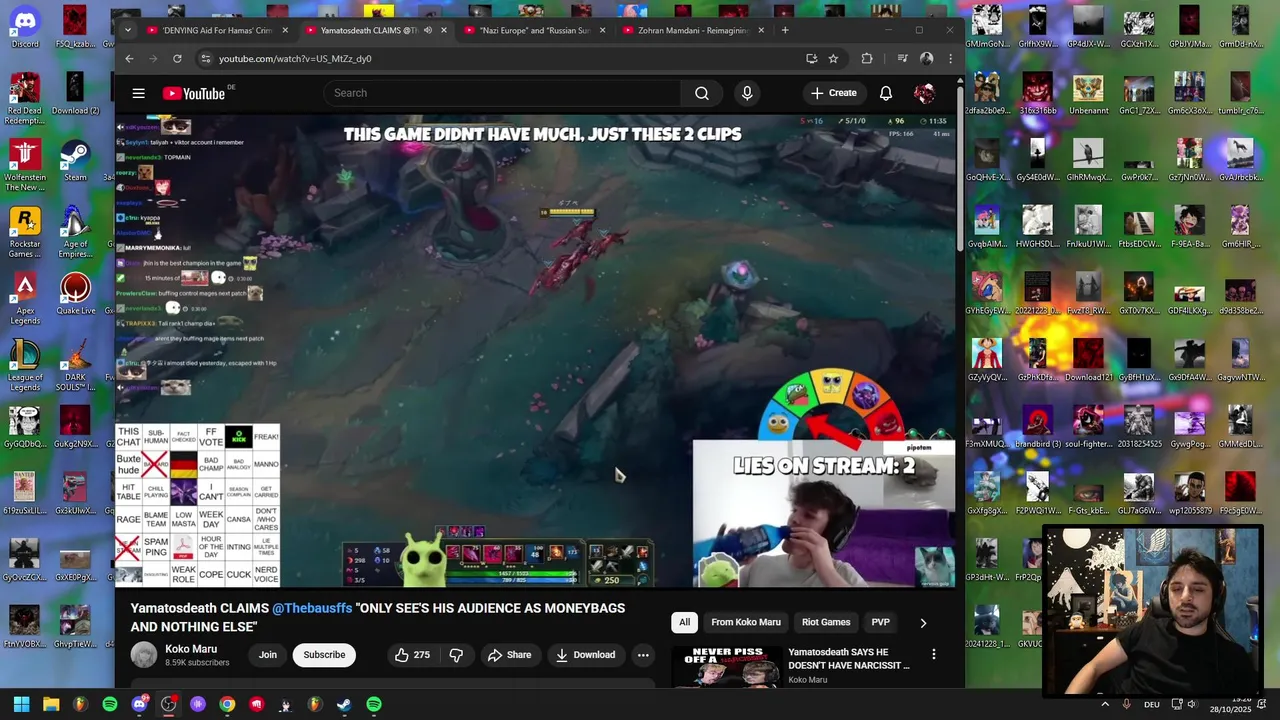
Task: Open Chrome media control icon
Action: [x=902, y=59]
